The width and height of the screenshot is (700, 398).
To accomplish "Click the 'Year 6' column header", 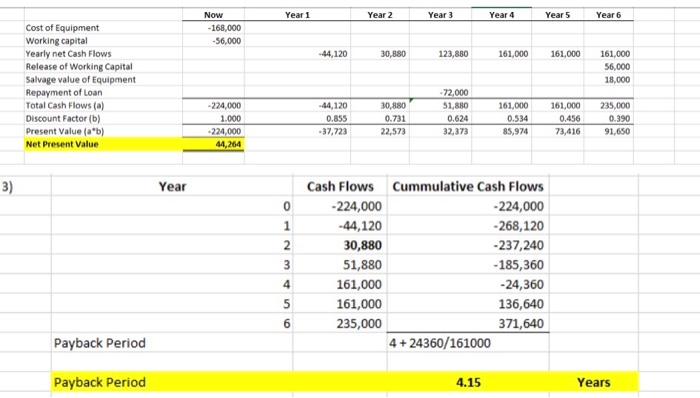I will pos(608,15).
